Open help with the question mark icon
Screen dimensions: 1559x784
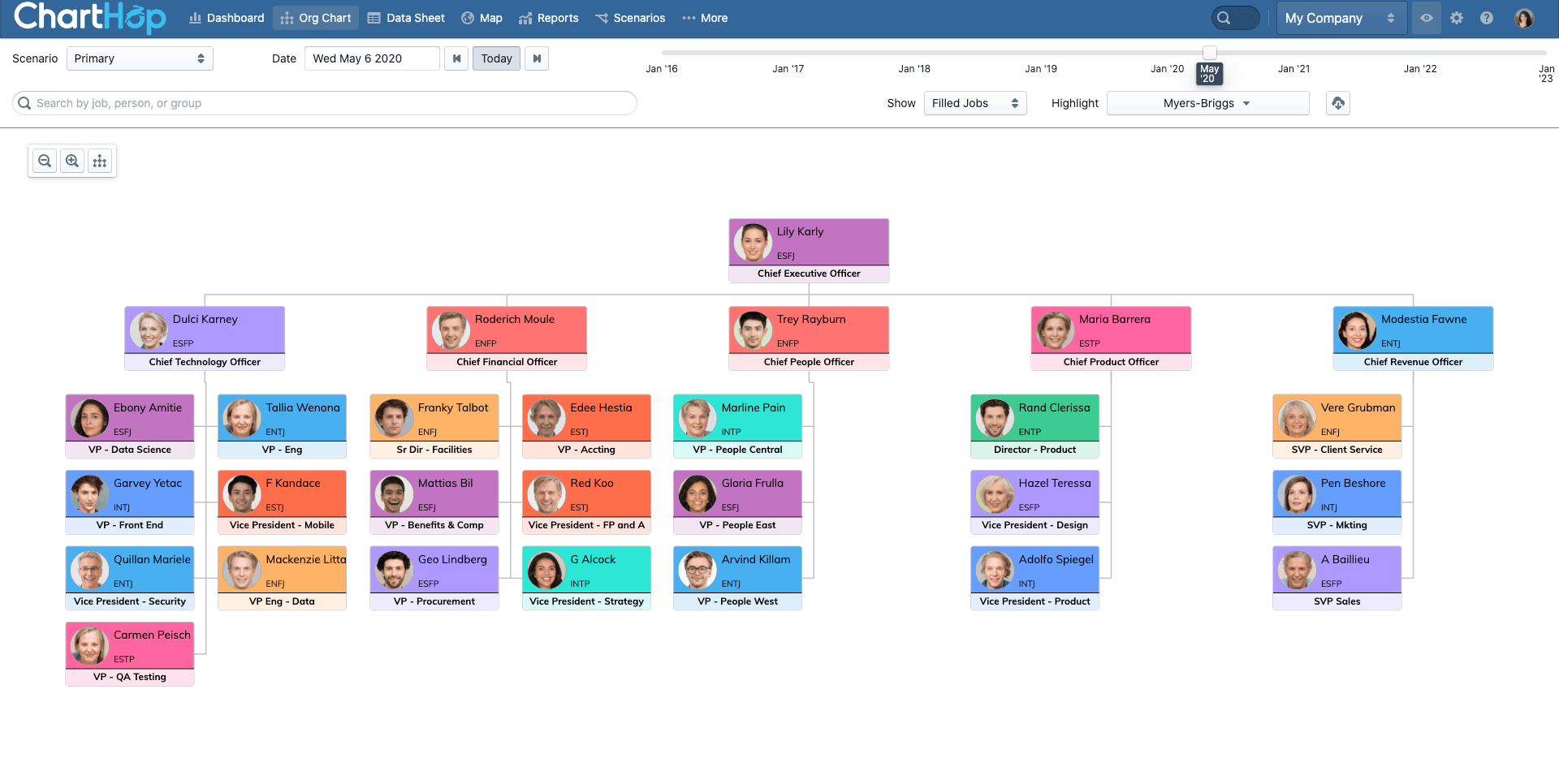pyautogui.click(x=1488, y=17)
